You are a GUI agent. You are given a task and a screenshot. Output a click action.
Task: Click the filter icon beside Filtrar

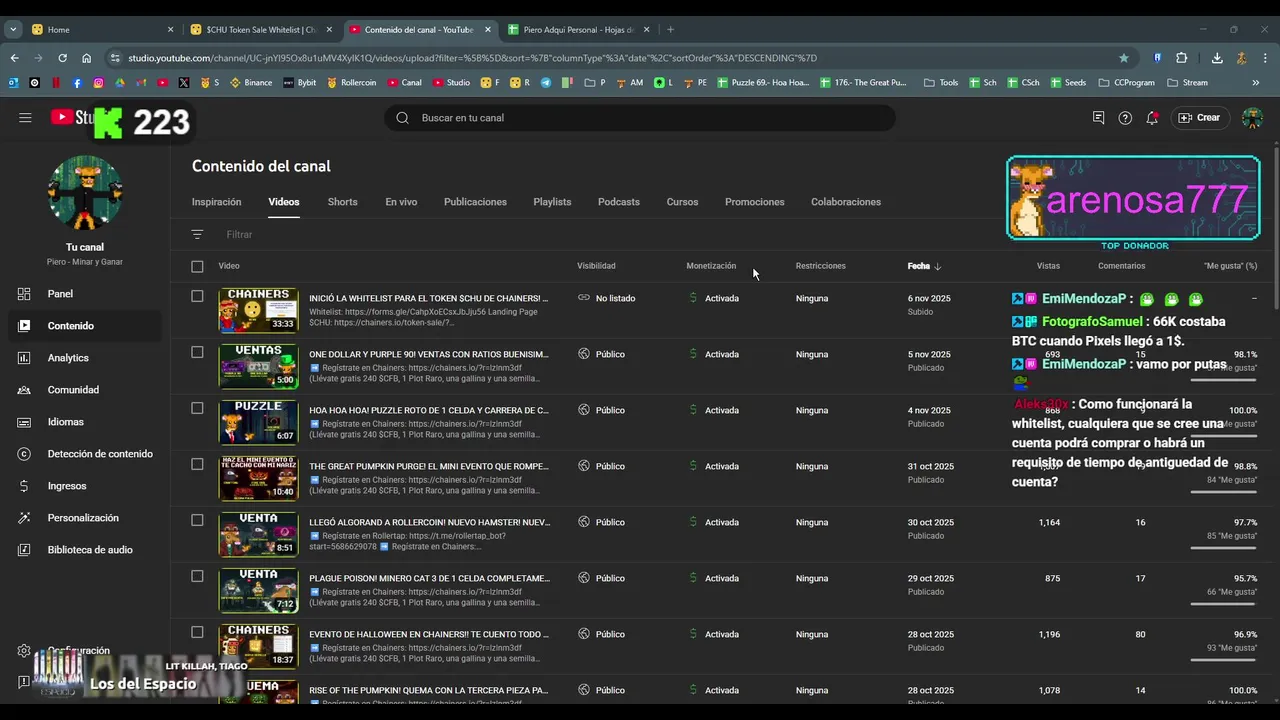(x=197, y=234)
